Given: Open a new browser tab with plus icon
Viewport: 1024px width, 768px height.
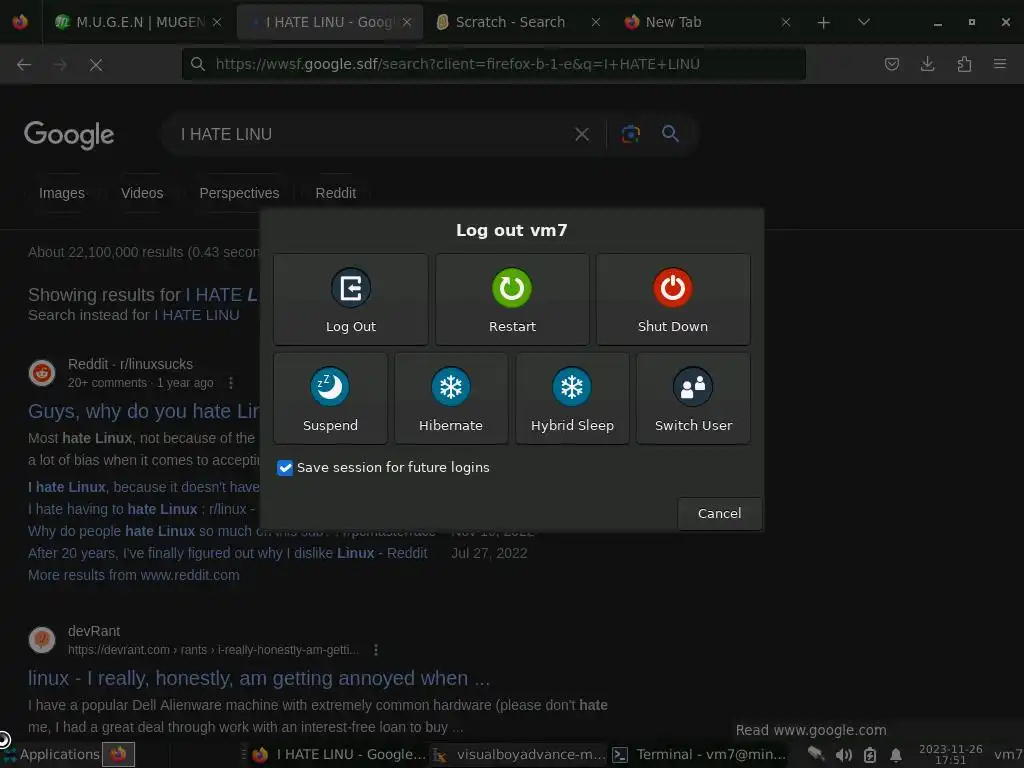Looking at the screenshot, I should tap(824, 23).
